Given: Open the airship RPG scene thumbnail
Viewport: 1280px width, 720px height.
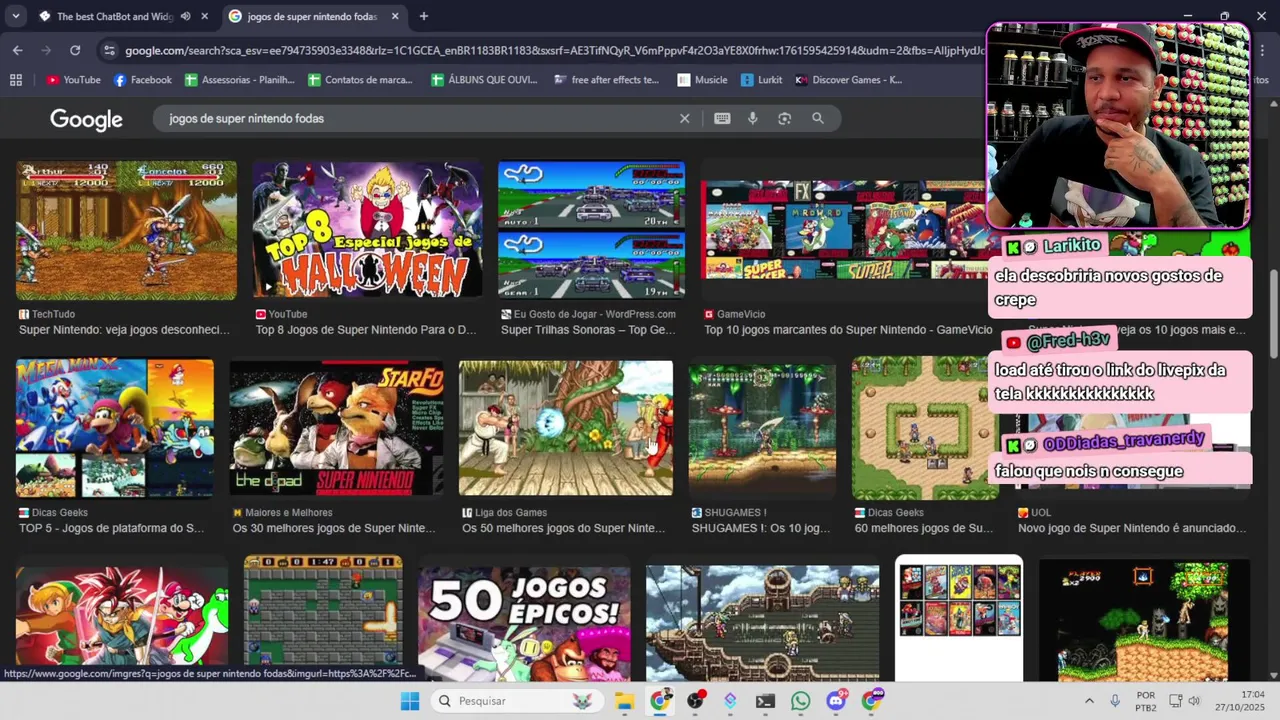Looking at the screenshot, I should [x=762, y=624].
